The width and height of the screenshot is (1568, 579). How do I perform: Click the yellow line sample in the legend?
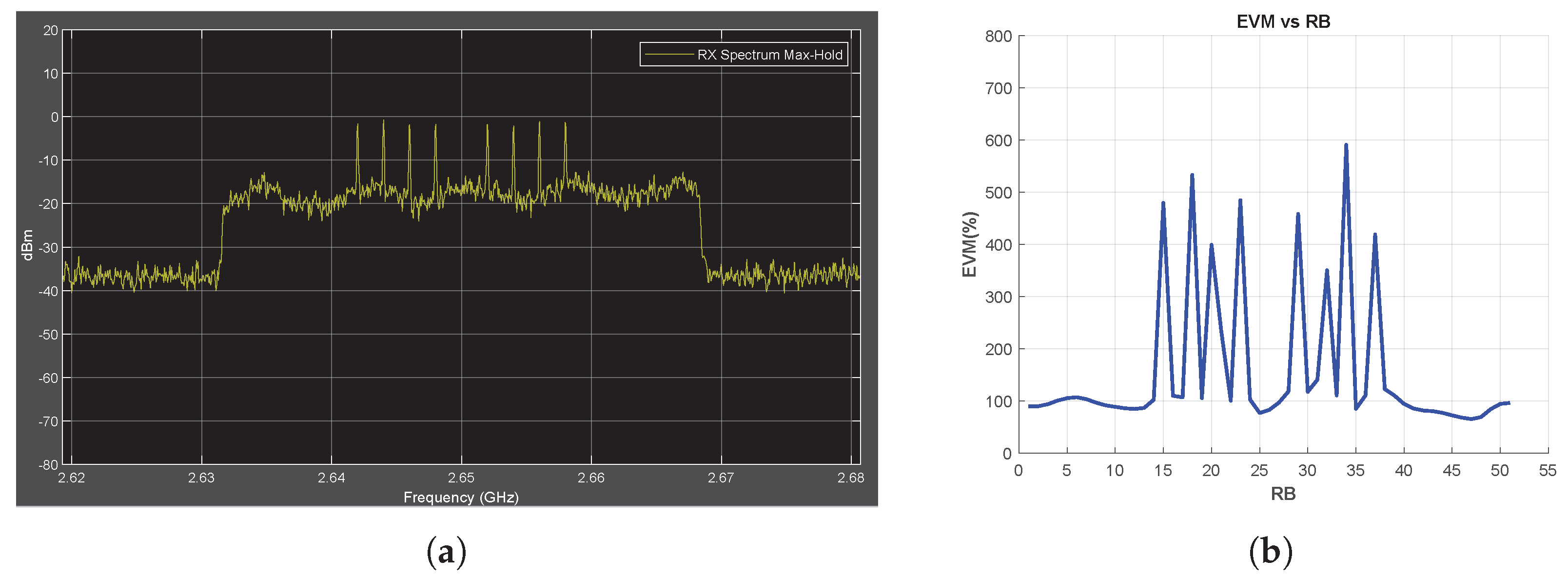669,55
